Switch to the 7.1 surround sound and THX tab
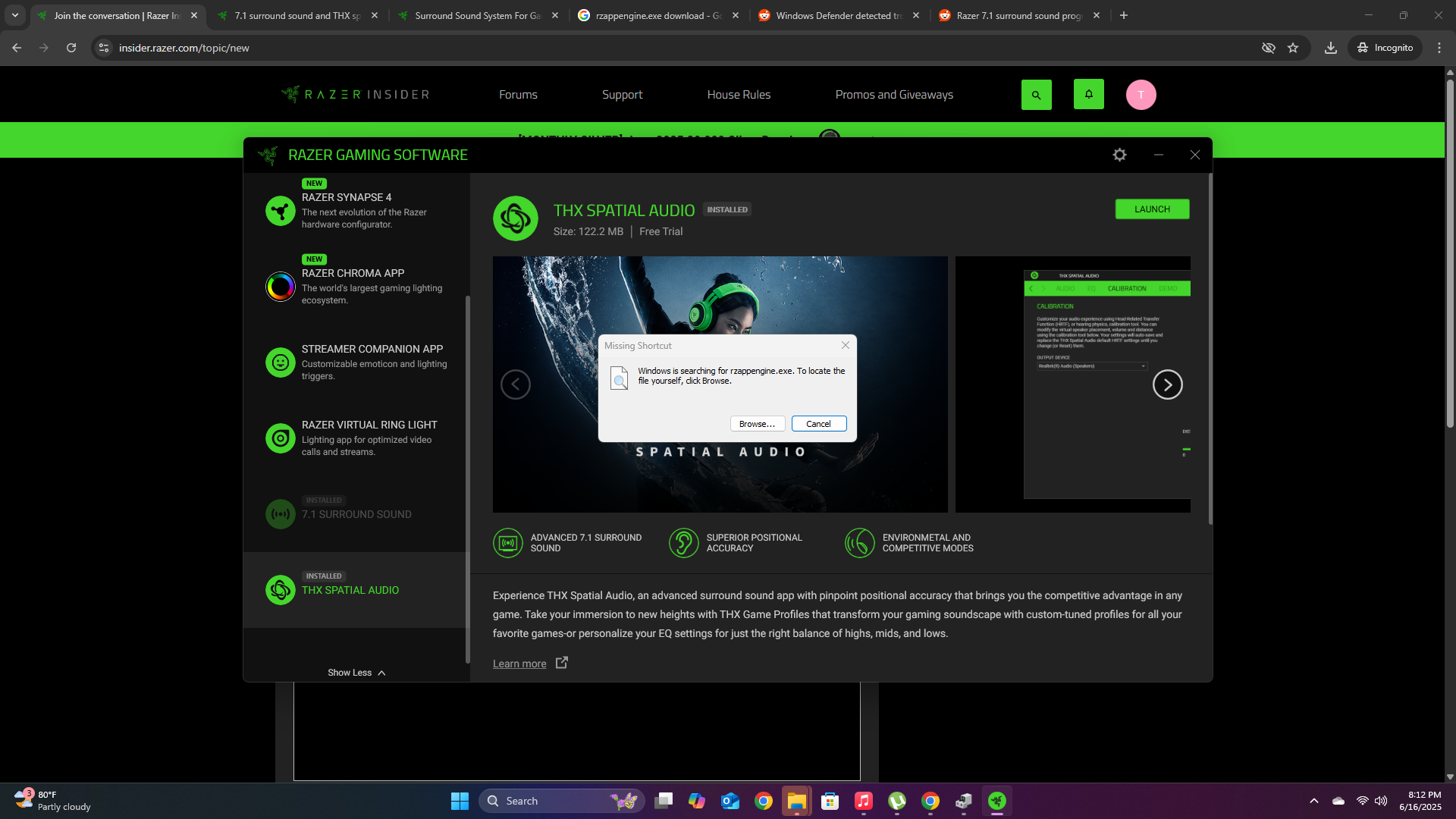This screenshot has height=819, width=1456. pos(297,15)
